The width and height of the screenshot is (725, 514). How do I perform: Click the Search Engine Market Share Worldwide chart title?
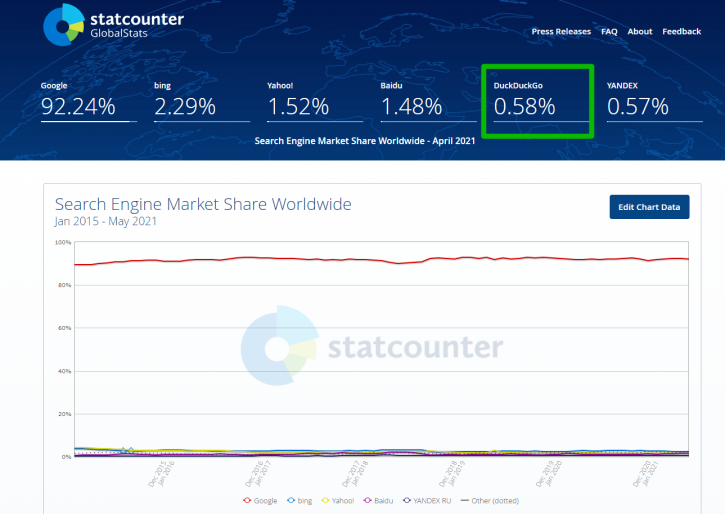coord(203,204)
